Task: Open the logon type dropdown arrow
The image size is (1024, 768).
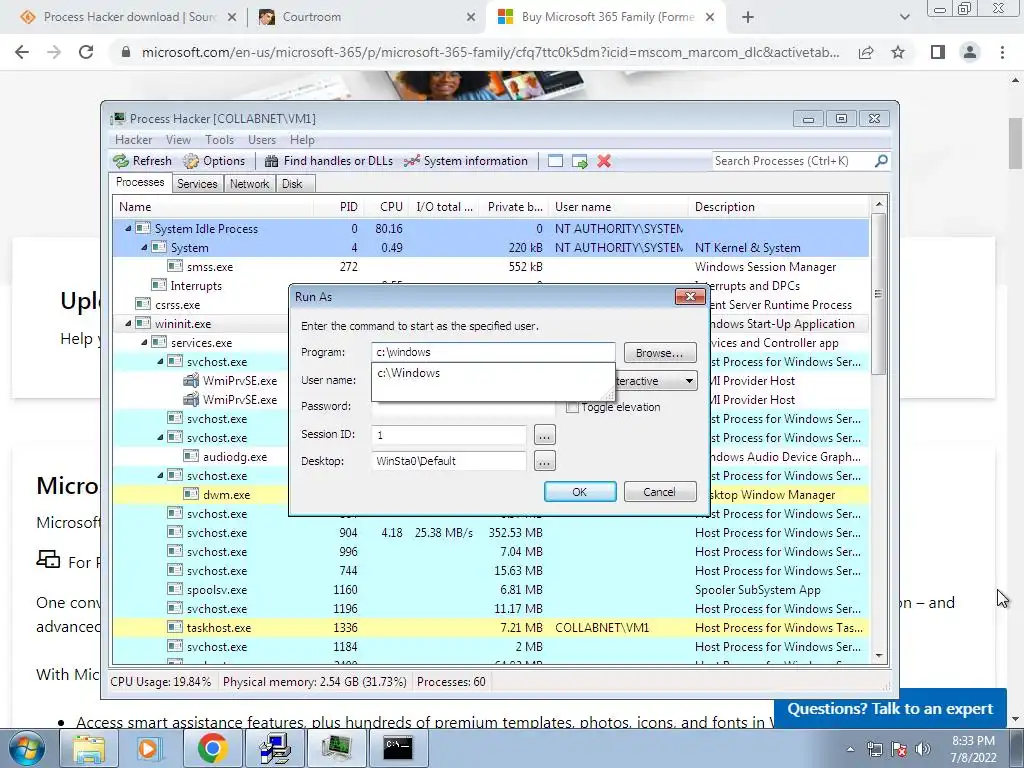Action: coord(689,381)
